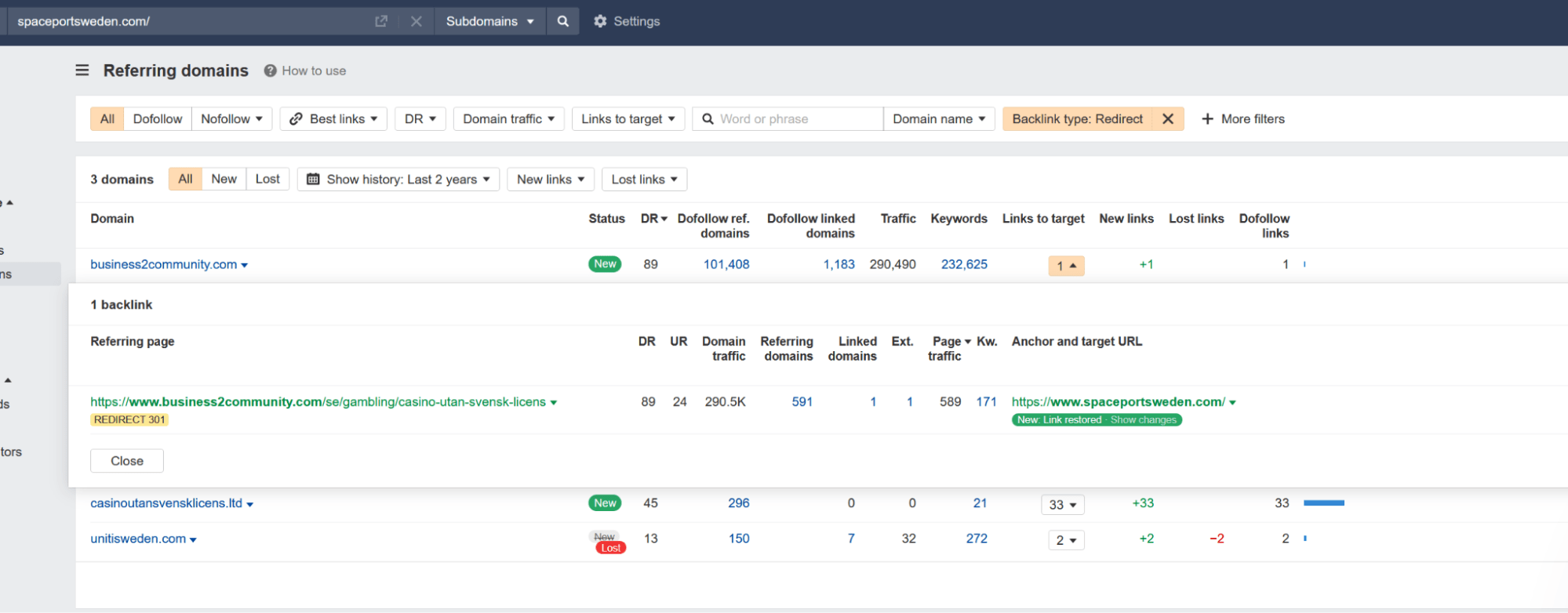1568x613 pixels.
Task: Open Settings gear
Action: 626,21
